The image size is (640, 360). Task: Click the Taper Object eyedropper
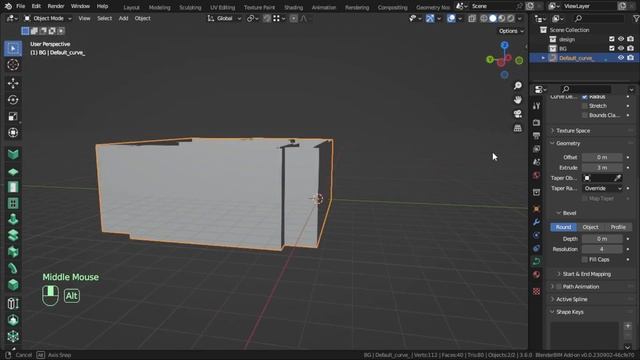click(x=618, y=178)
